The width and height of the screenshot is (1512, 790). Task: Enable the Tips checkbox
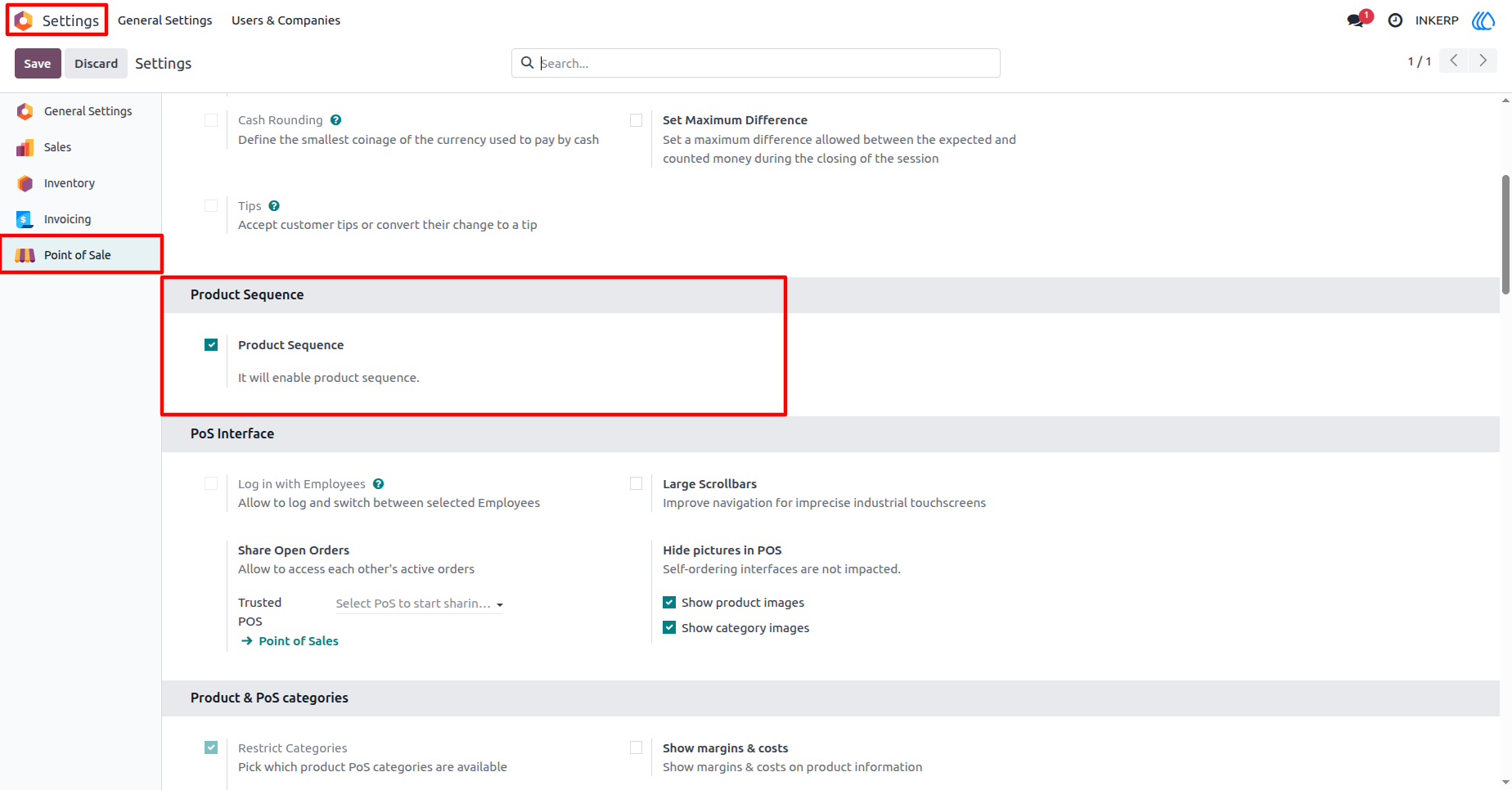click(211, 206)
